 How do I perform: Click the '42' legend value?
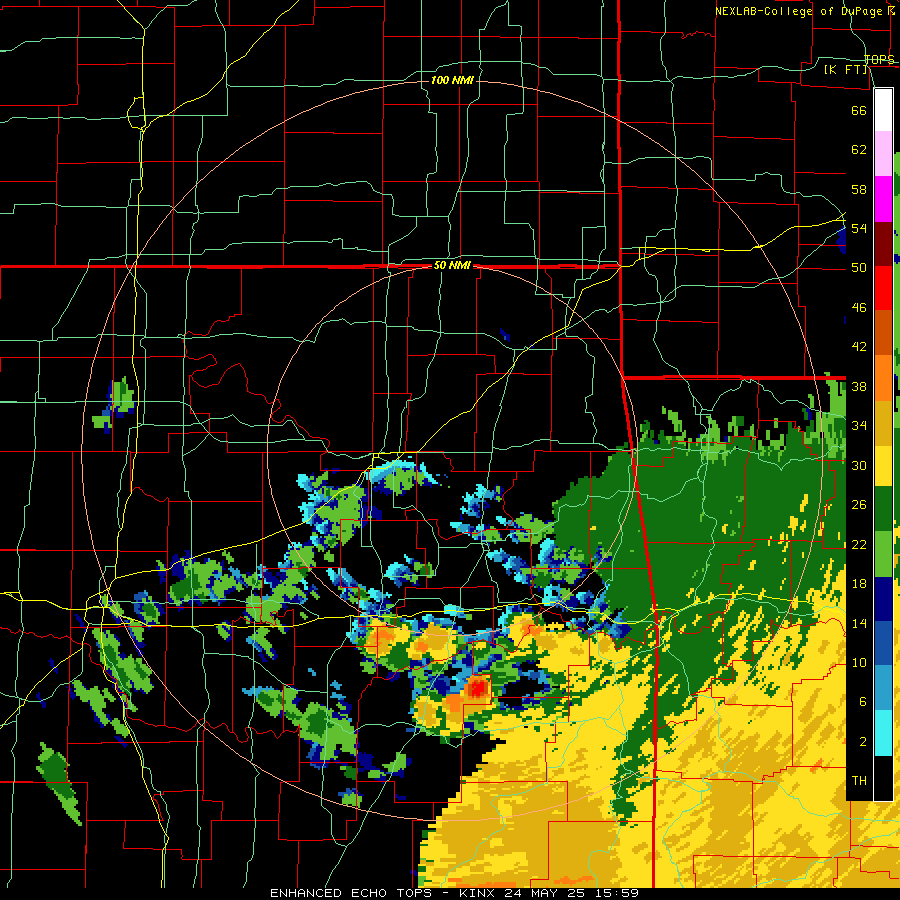(859, 347)
